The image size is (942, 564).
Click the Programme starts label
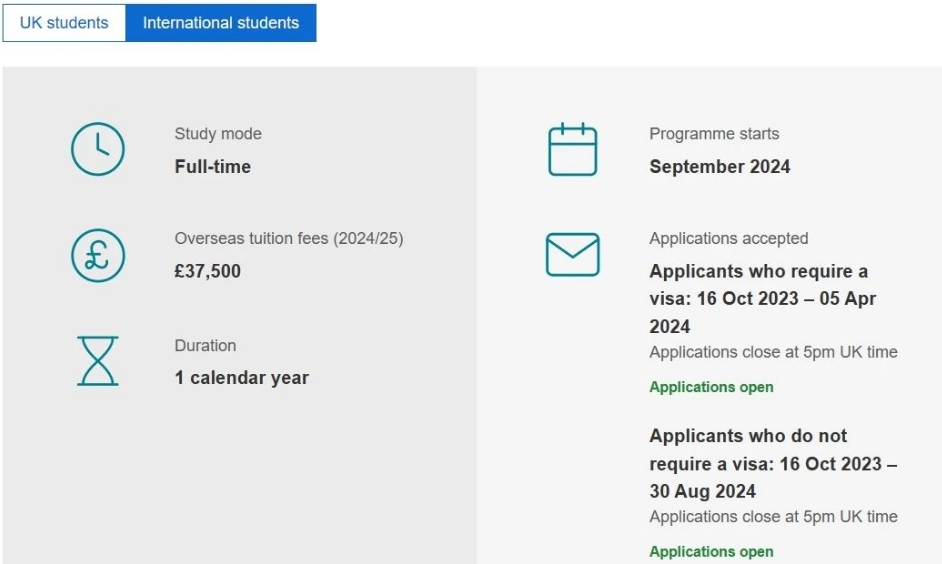(714, 134)
